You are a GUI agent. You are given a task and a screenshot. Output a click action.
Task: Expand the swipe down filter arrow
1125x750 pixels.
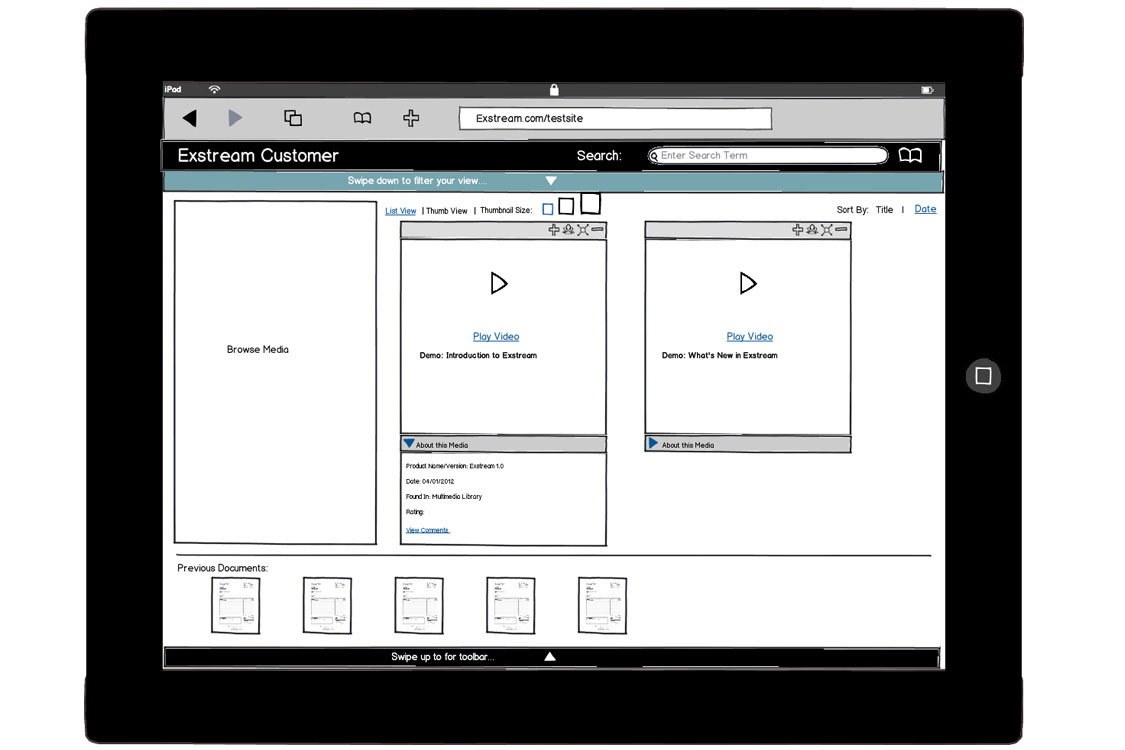(x=551, y=181)
